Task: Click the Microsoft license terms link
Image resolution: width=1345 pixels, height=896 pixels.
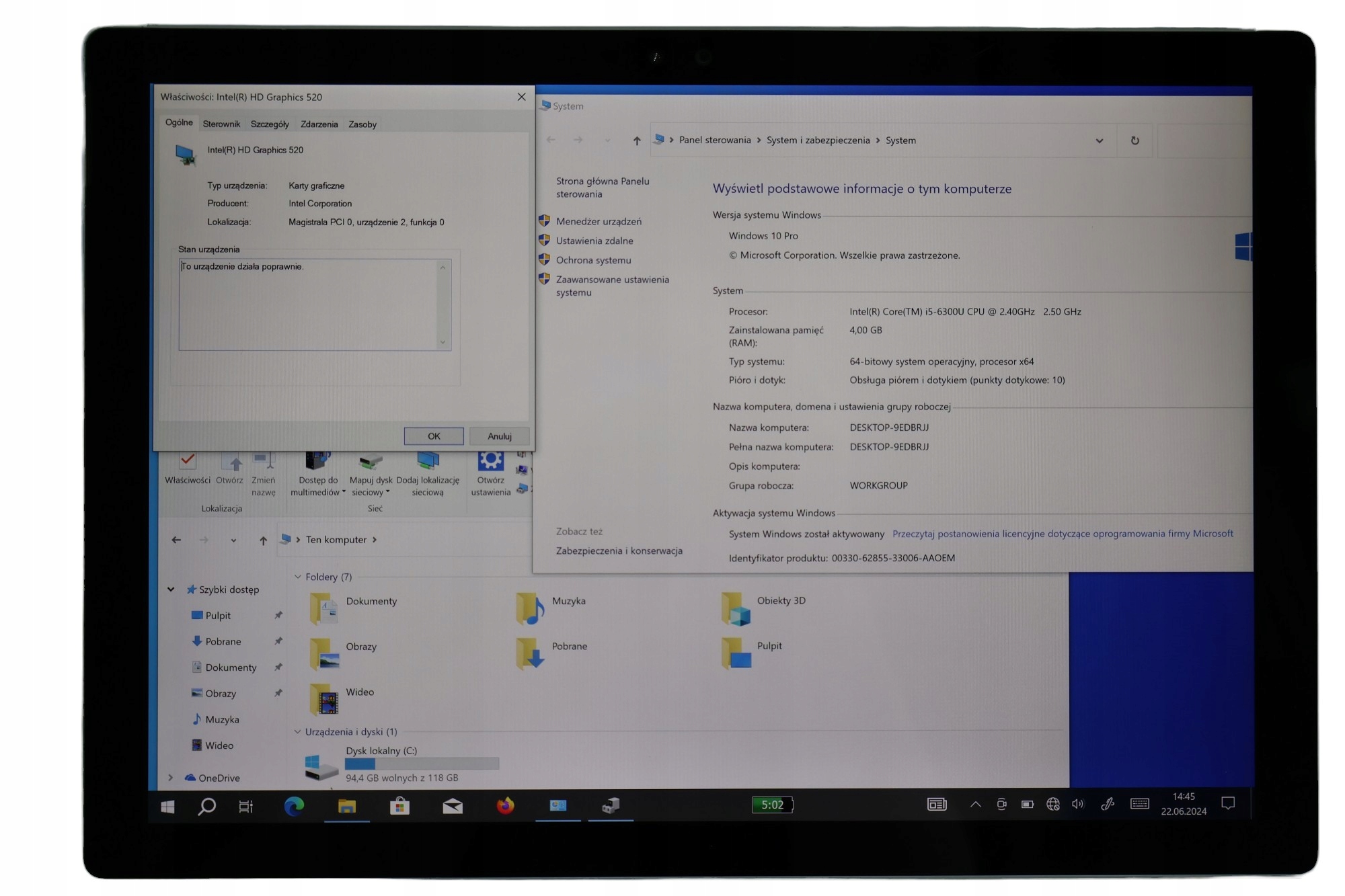Action: 1063,534
